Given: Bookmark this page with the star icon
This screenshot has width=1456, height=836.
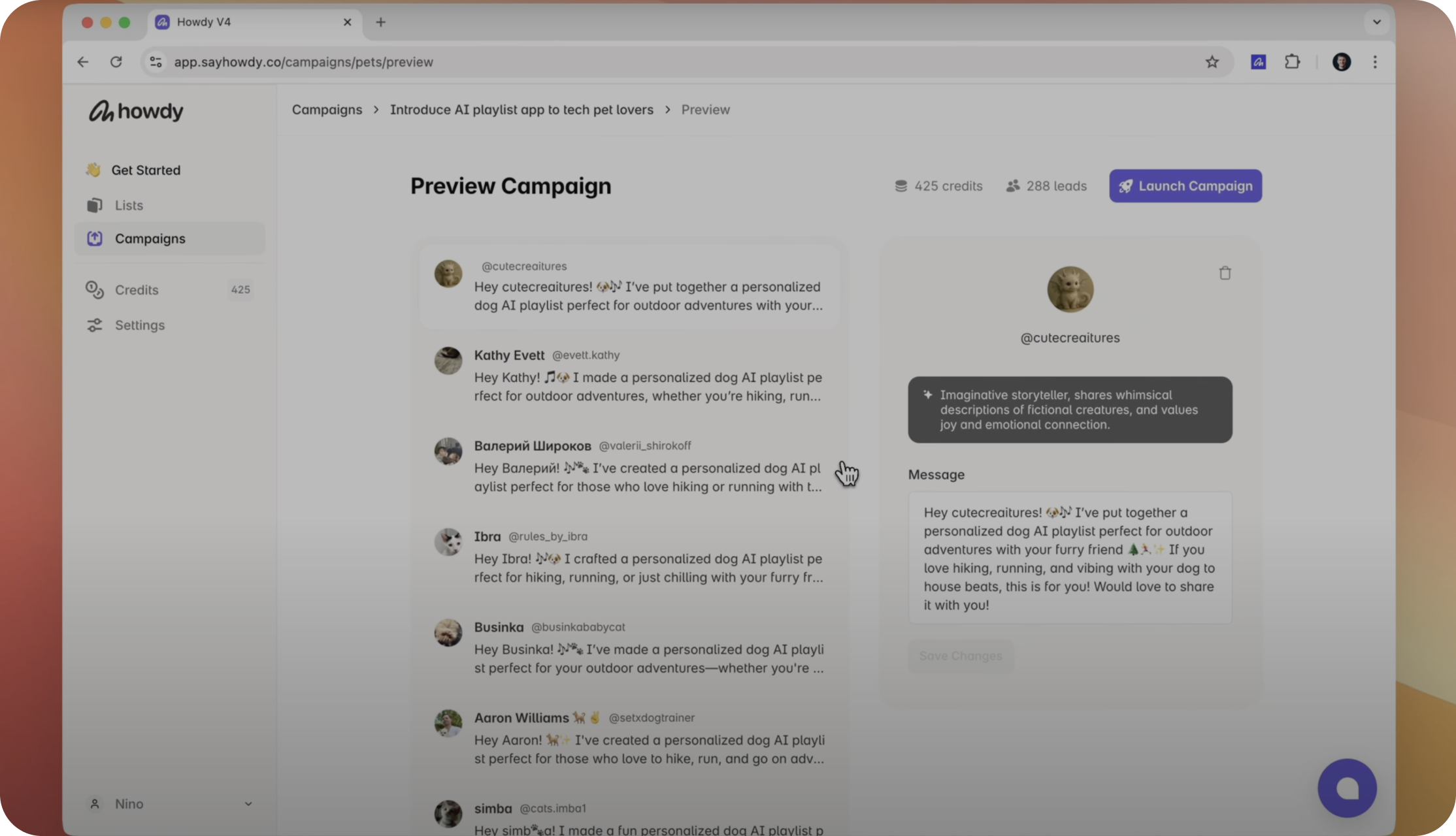Looking at the screenshot, I should (x=1212, y=62).
